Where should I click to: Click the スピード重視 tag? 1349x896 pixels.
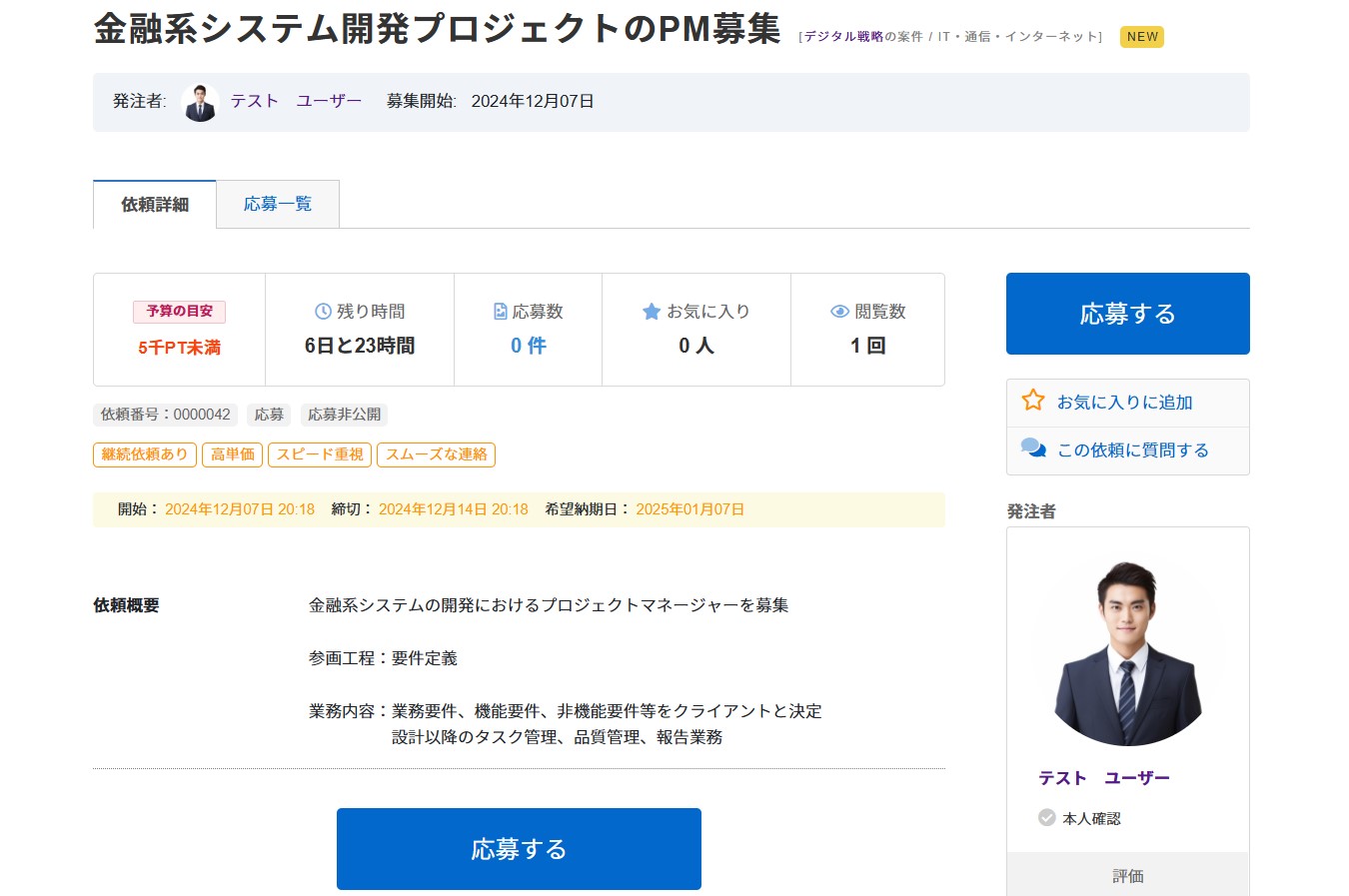320,454
